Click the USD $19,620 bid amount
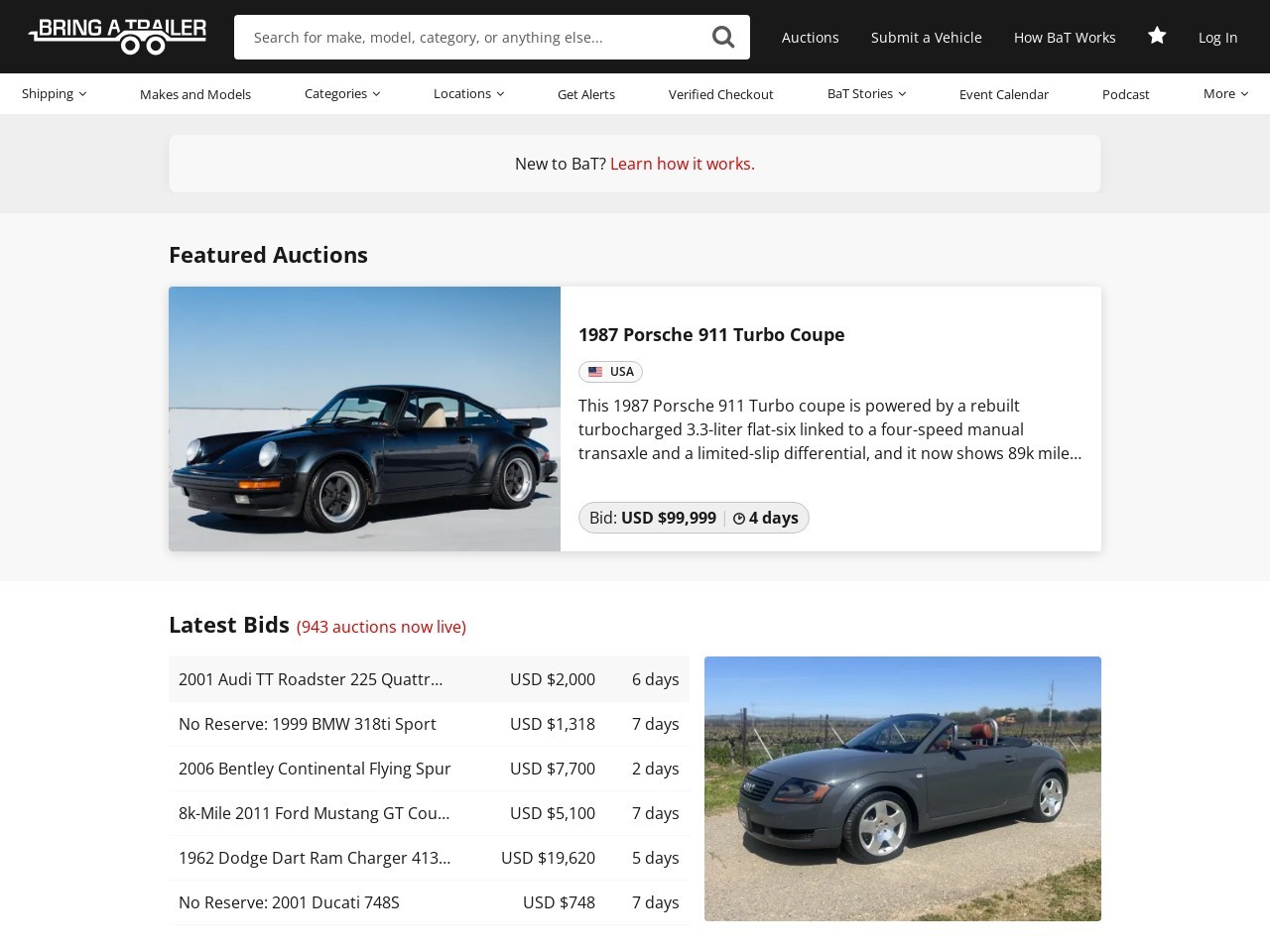Screen dimensions: 1270x952 coord(548,858)
